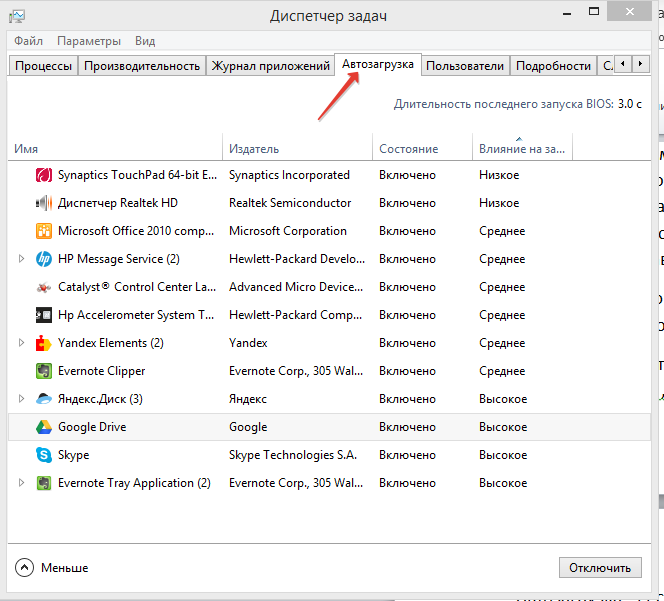Minimize the Диспетчер задач window
The width and height of the screenshot is (664, 601).
tap(567, 13)
